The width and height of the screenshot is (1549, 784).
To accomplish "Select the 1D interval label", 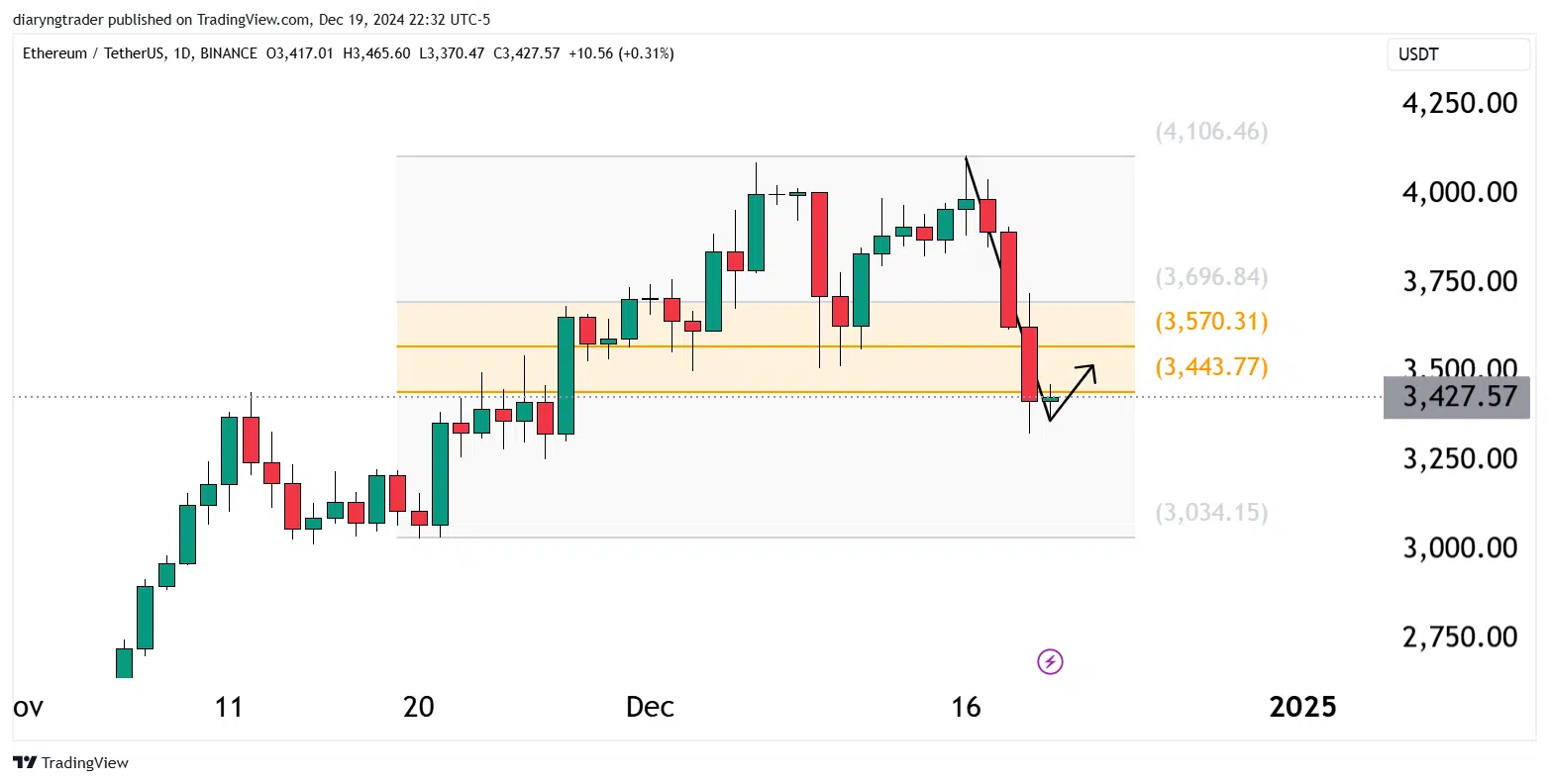I will (x=181, y=53).
